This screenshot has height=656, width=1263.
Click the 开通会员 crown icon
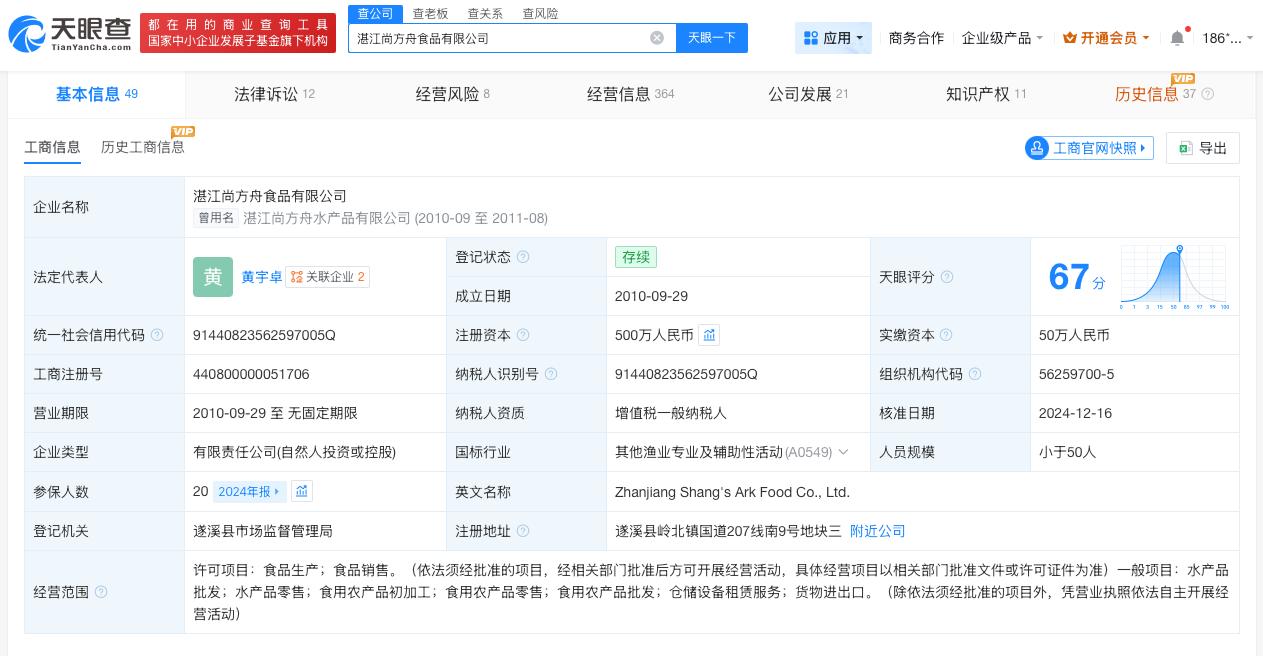1070,38
